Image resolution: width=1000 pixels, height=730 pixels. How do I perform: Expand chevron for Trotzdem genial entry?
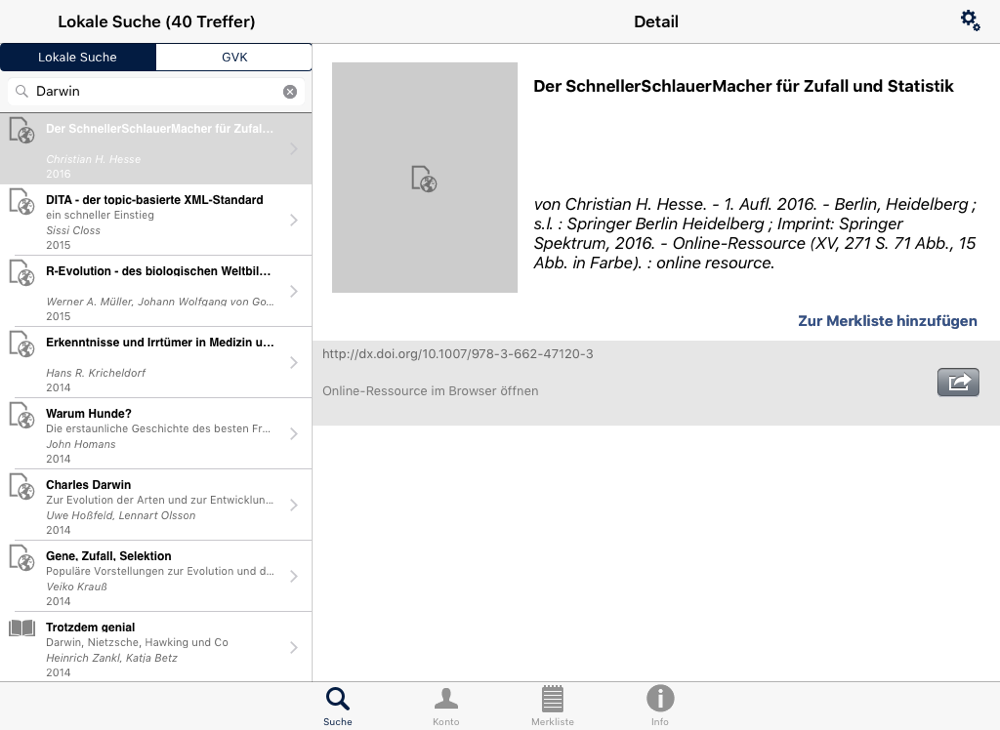coord(293,648)
